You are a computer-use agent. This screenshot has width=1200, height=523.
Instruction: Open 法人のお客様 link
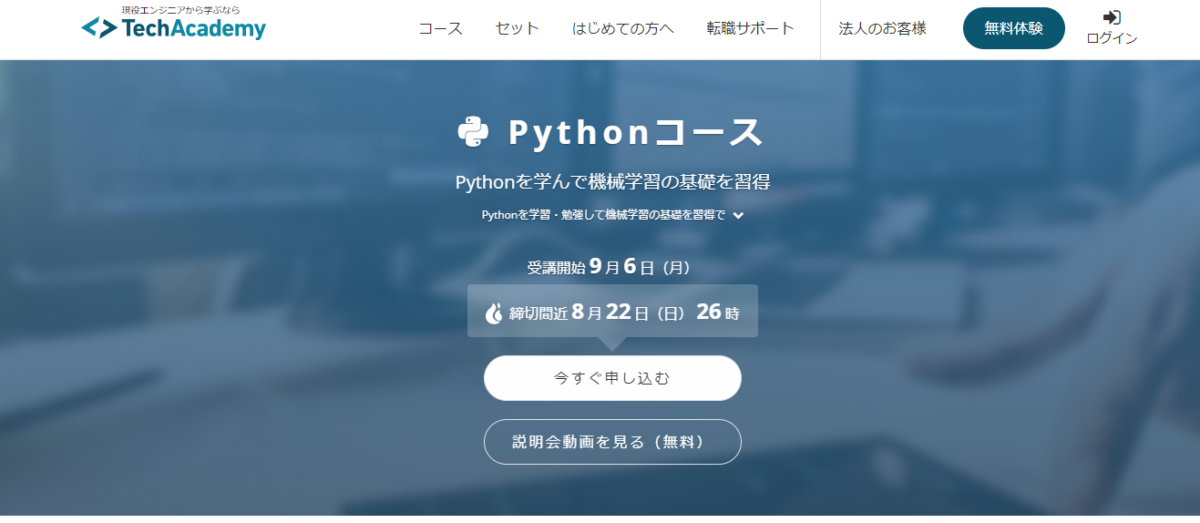882,28
